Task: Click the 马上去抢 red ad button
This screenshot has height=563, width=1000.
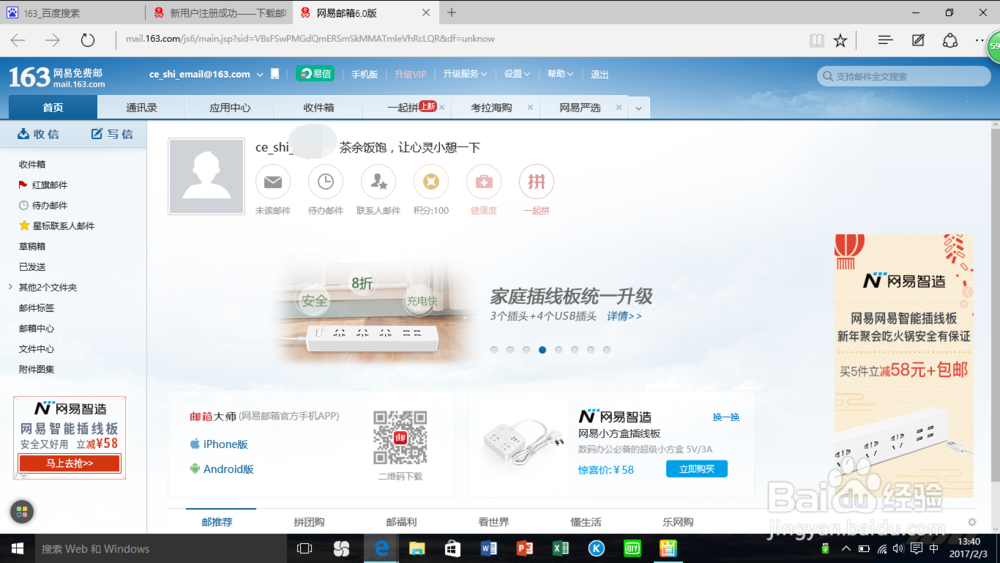Action: [x=70, y=464]
